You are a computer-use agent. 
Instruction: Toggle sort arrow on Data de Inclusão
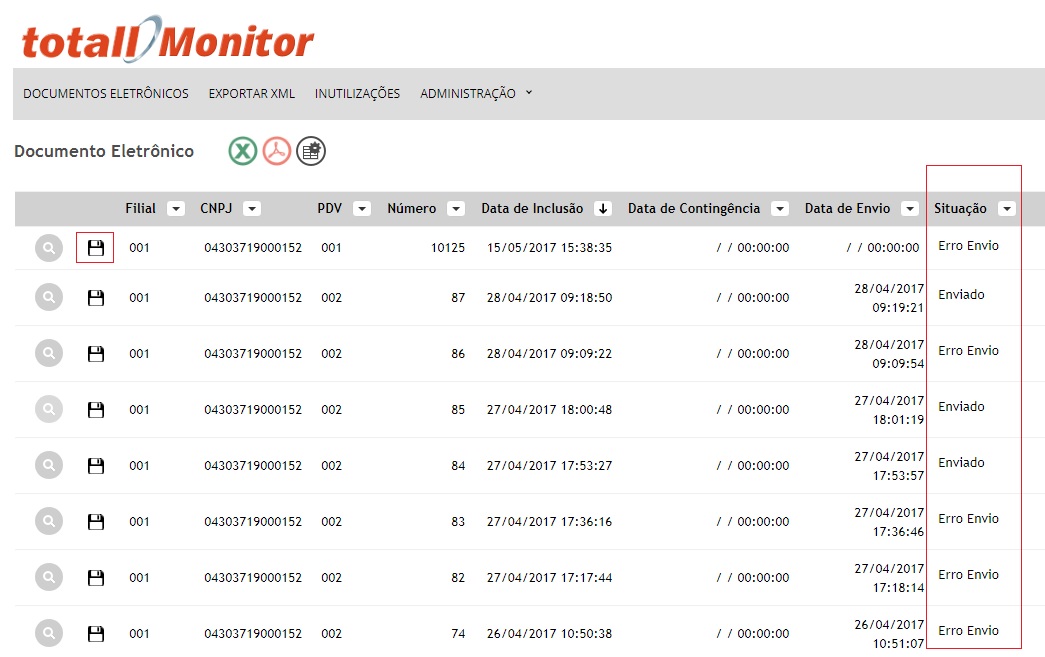point(603,209)
